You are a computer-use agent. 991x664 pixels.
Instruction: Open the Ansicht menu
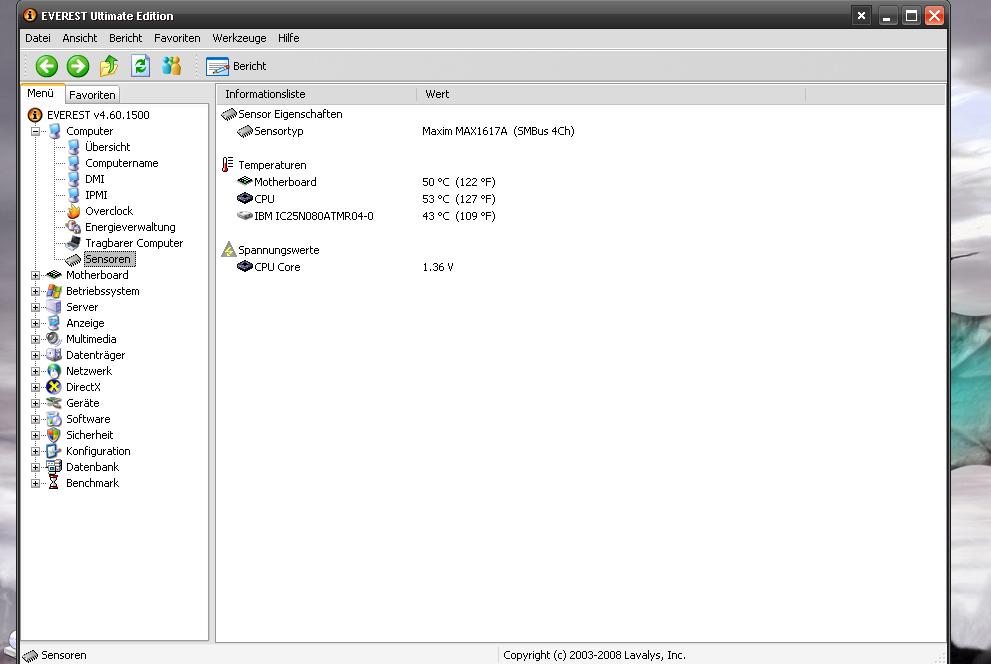pos(80,38)
